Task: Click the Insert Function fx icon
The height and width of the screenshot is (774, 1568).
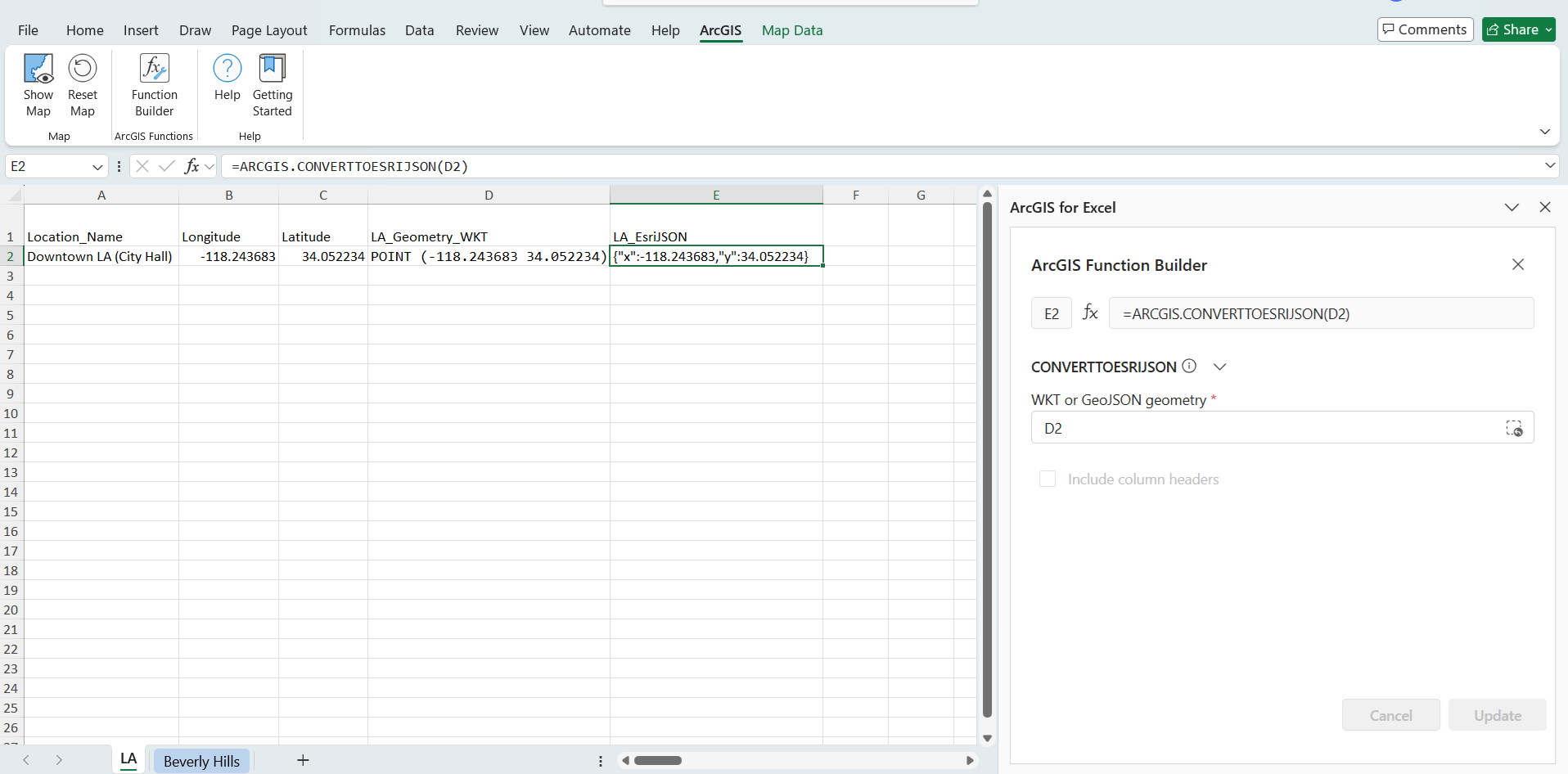Action: point(191,166)
